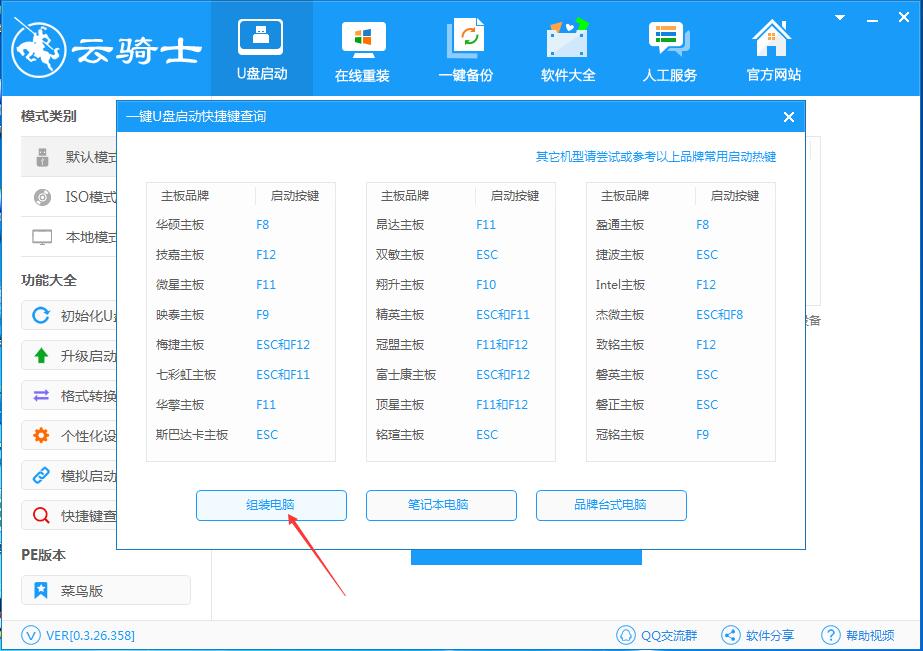Open the 人工服务 chat icon
The image size is (923, 651).
point(669,39)
